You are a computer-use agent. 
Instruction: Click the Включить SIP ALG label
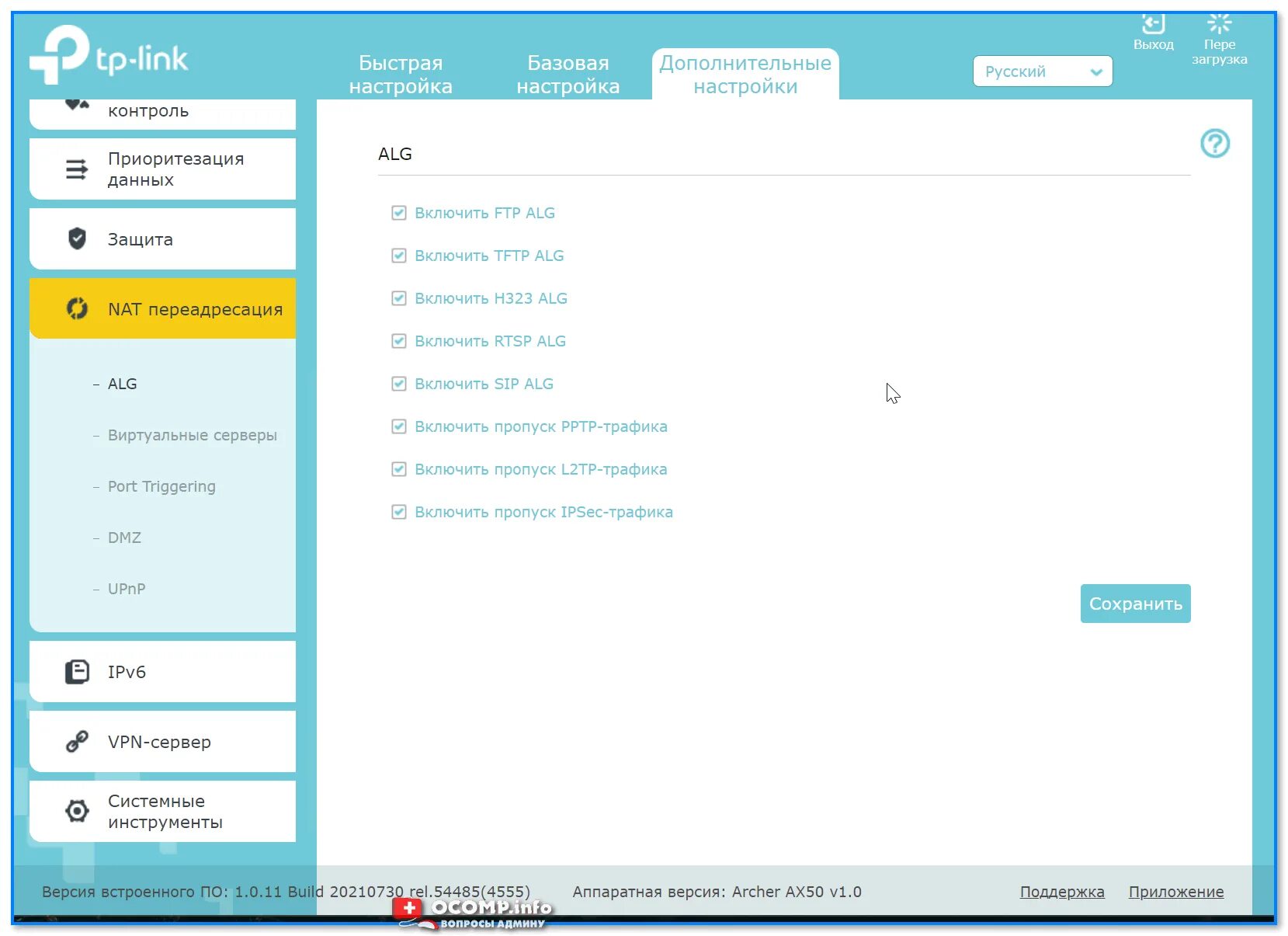coord(484,384)
